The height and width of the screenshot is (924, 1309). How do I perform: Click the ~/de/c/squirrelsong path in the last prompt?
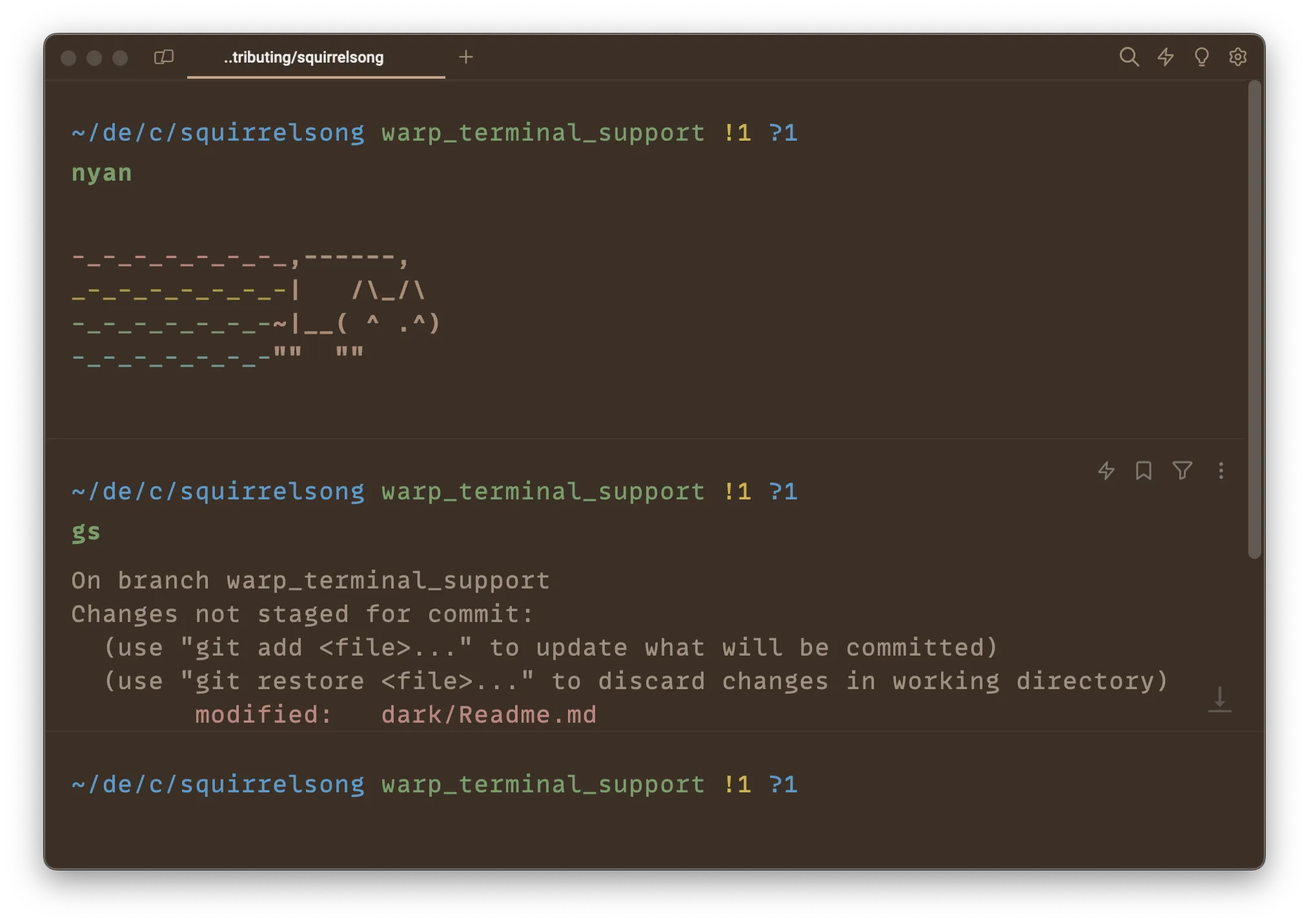click(x=218, y=784)
